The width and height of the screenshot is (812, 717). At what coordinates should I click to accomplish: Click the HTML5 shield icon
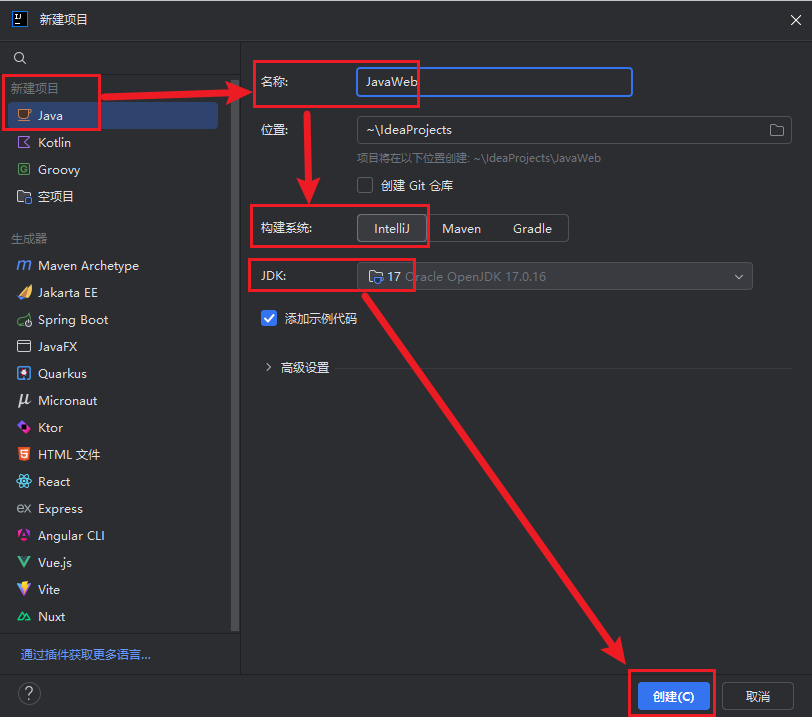tap(24, 454)
